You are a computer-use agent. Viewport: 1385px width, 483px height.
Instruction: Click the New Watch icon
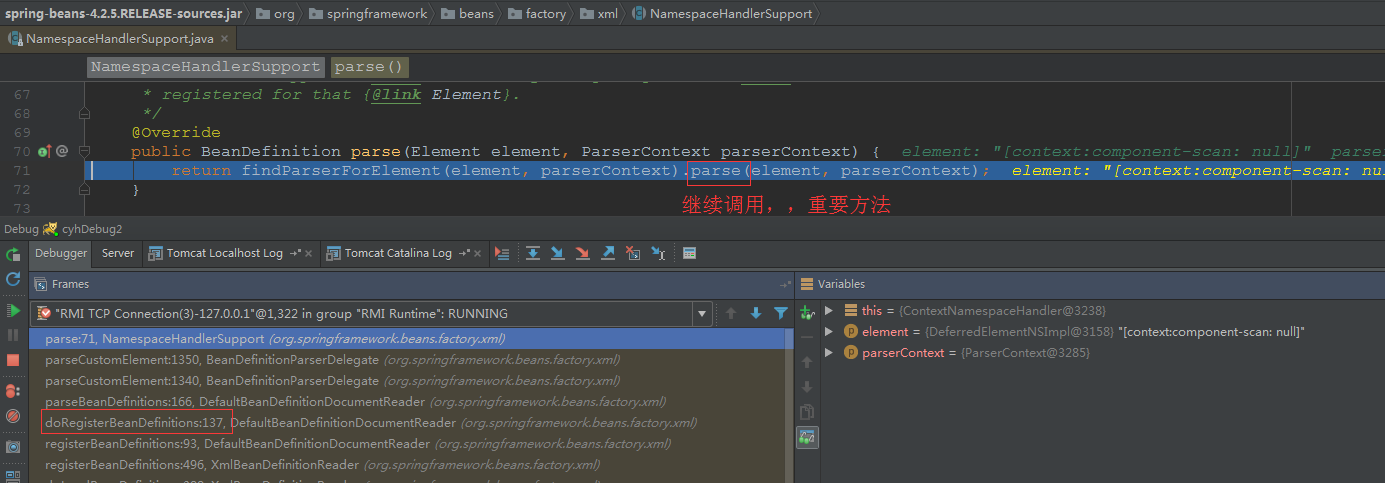(807, 313)
